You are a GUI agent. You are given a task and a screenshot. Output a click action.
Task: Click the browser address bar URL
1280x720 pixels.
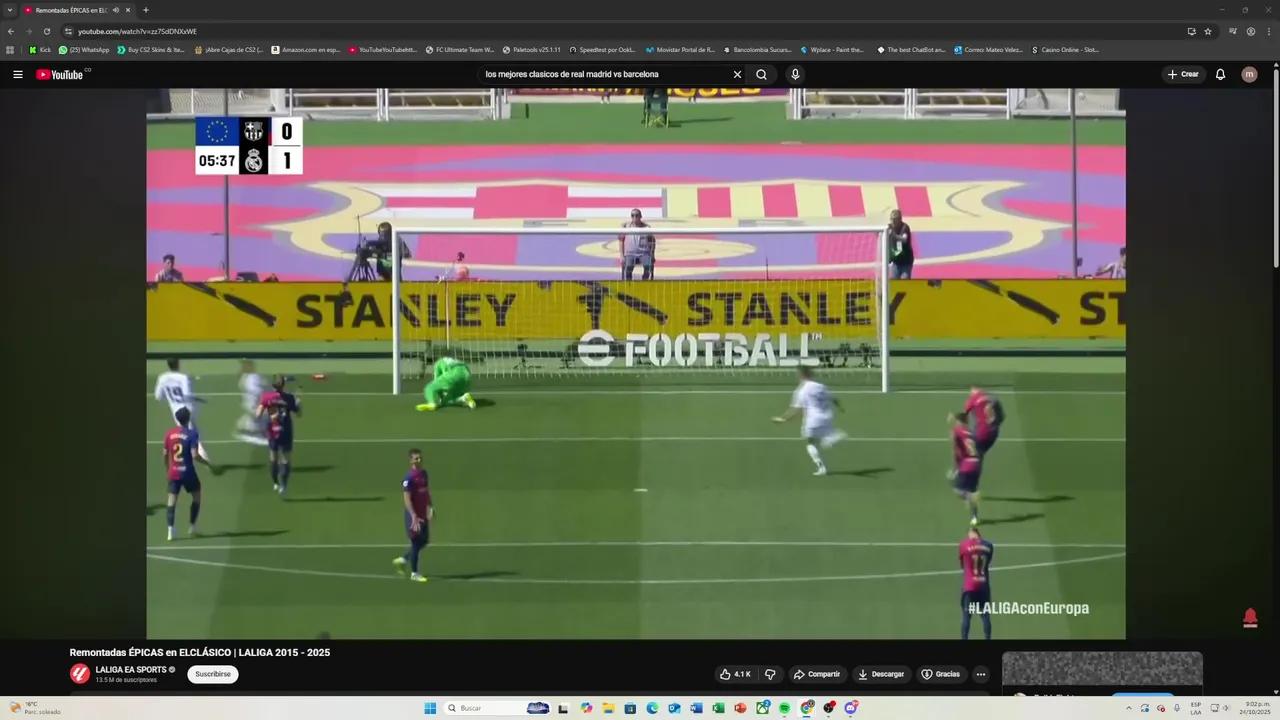[138, 31]
